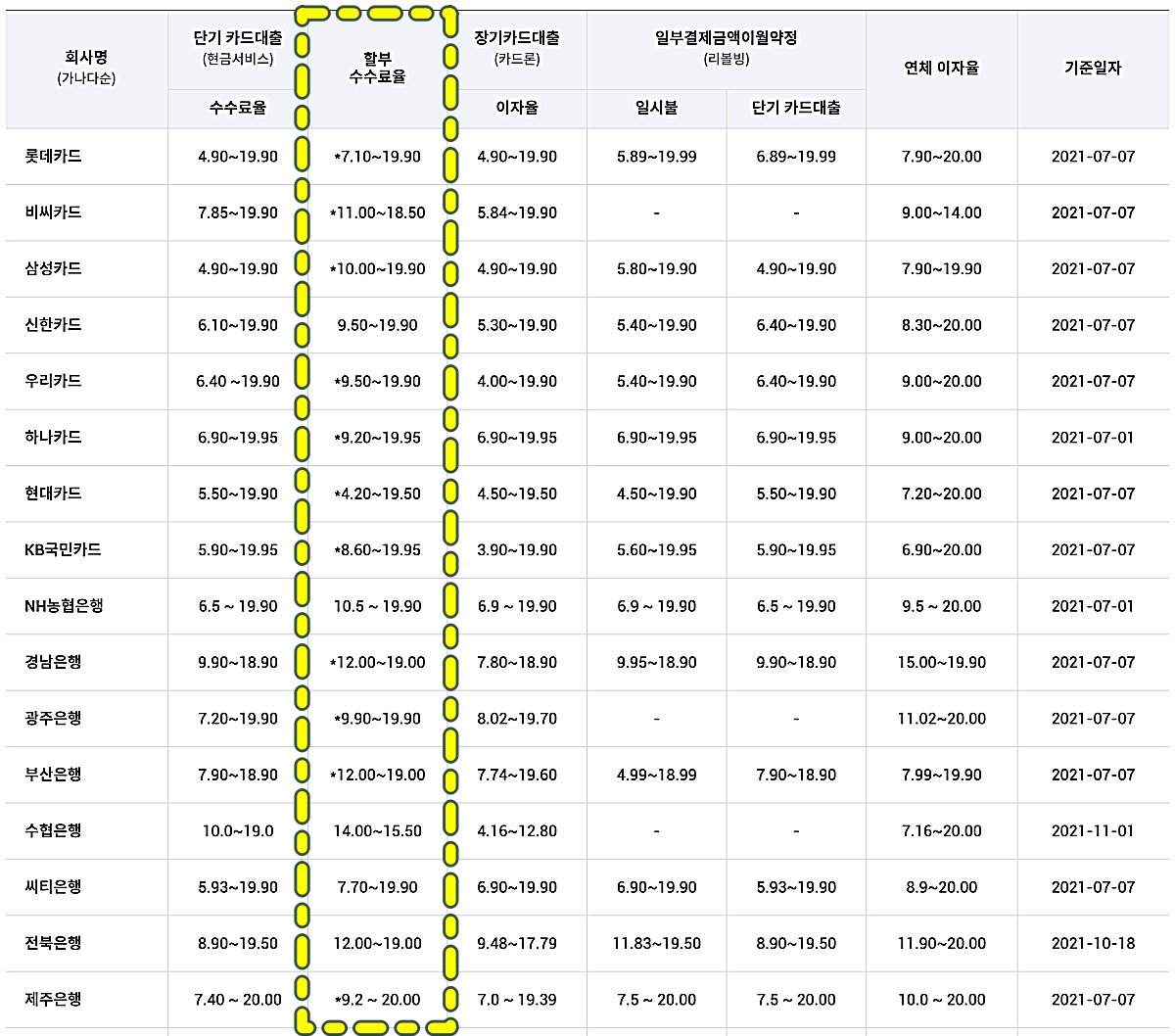Click 전북은행 card loan rate 9.48~17.79

coord(517,943)
